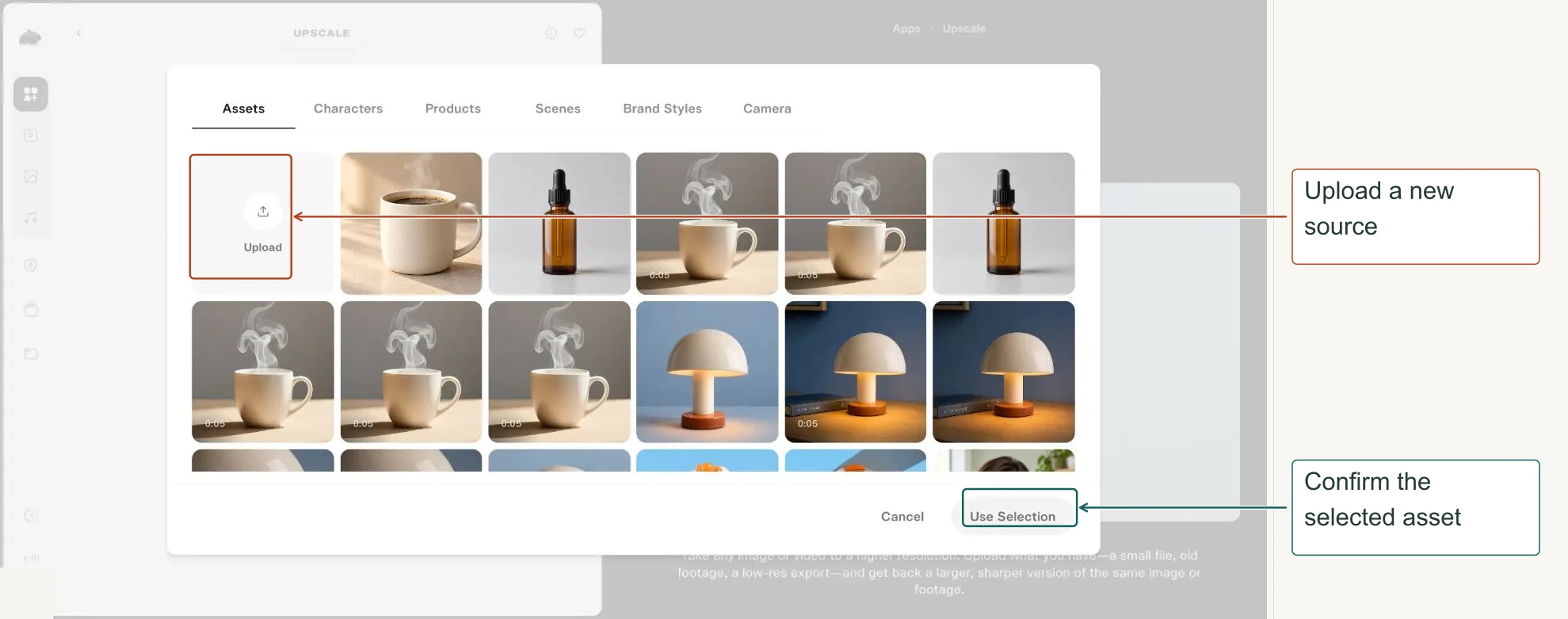Select the lamp on light blue background thumbnail
1568x619 pixels.
tap(708, 372)
